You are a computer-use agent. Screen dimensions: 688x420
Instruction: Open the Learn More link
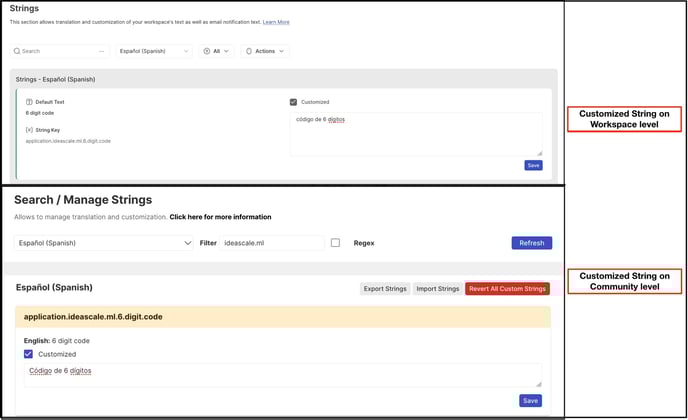(x=276, y=22)
